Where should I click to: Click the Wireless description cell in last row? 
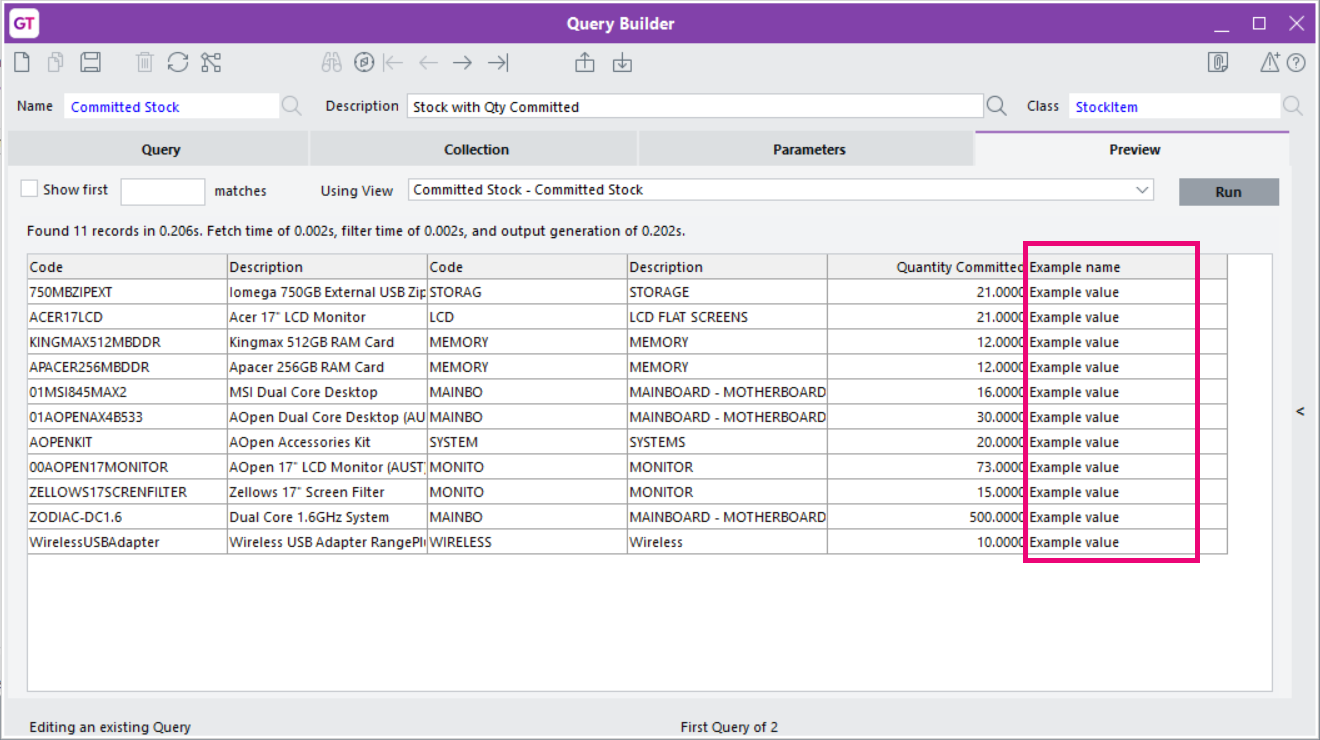pyautogui.click(x=727, y=542)
